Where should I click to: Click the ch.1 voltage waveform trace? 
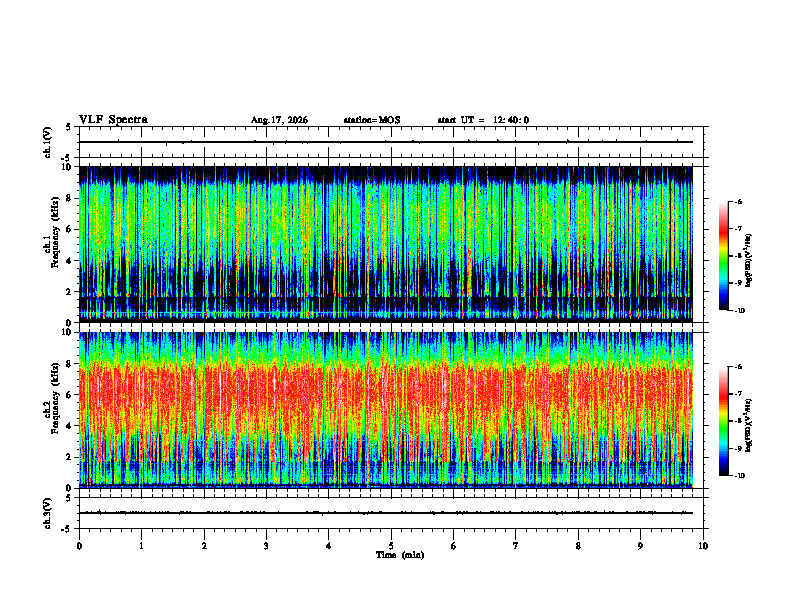(386, 142)
